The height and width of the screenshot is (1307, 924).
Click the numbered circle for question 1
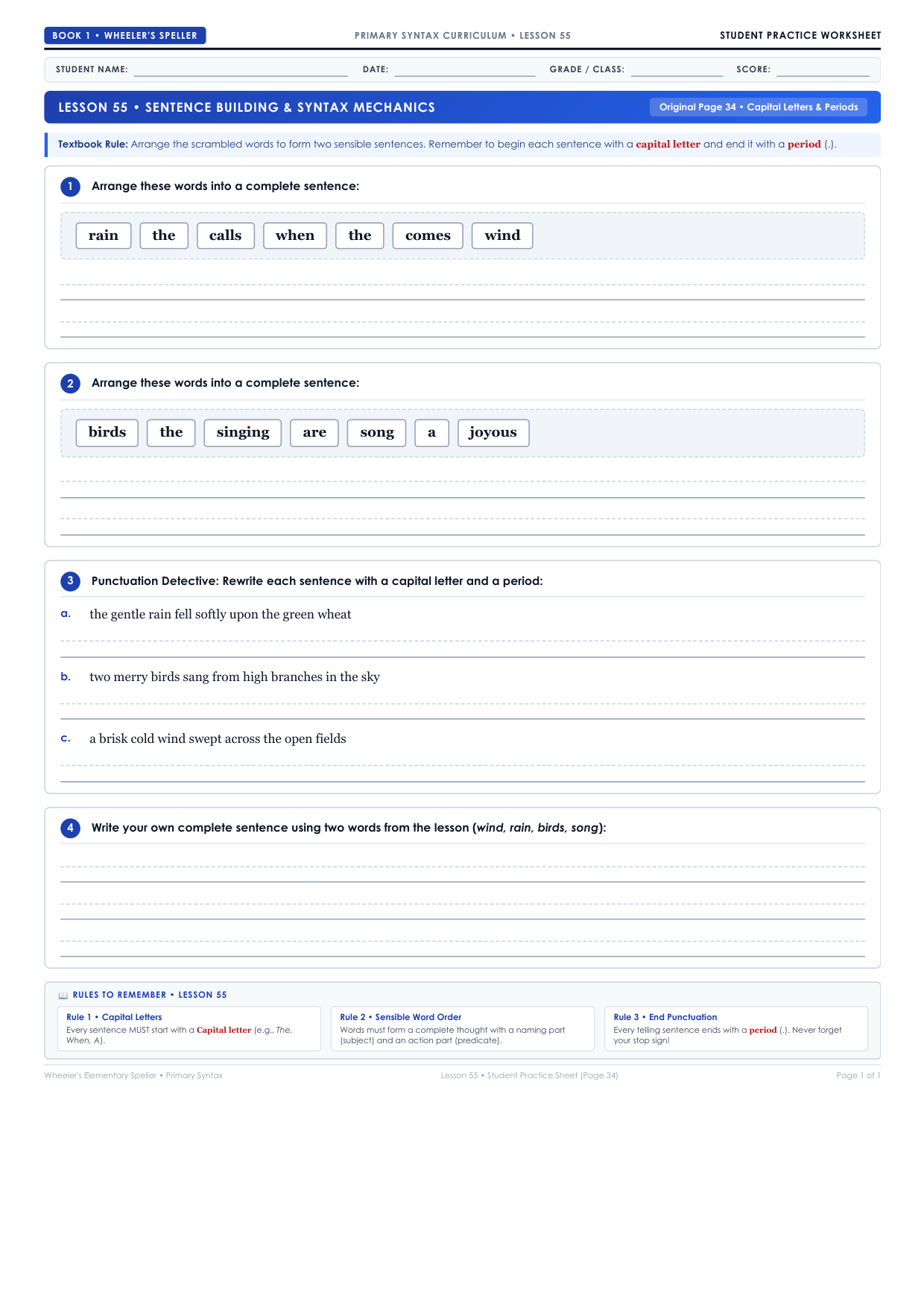[x=70, y=186]
